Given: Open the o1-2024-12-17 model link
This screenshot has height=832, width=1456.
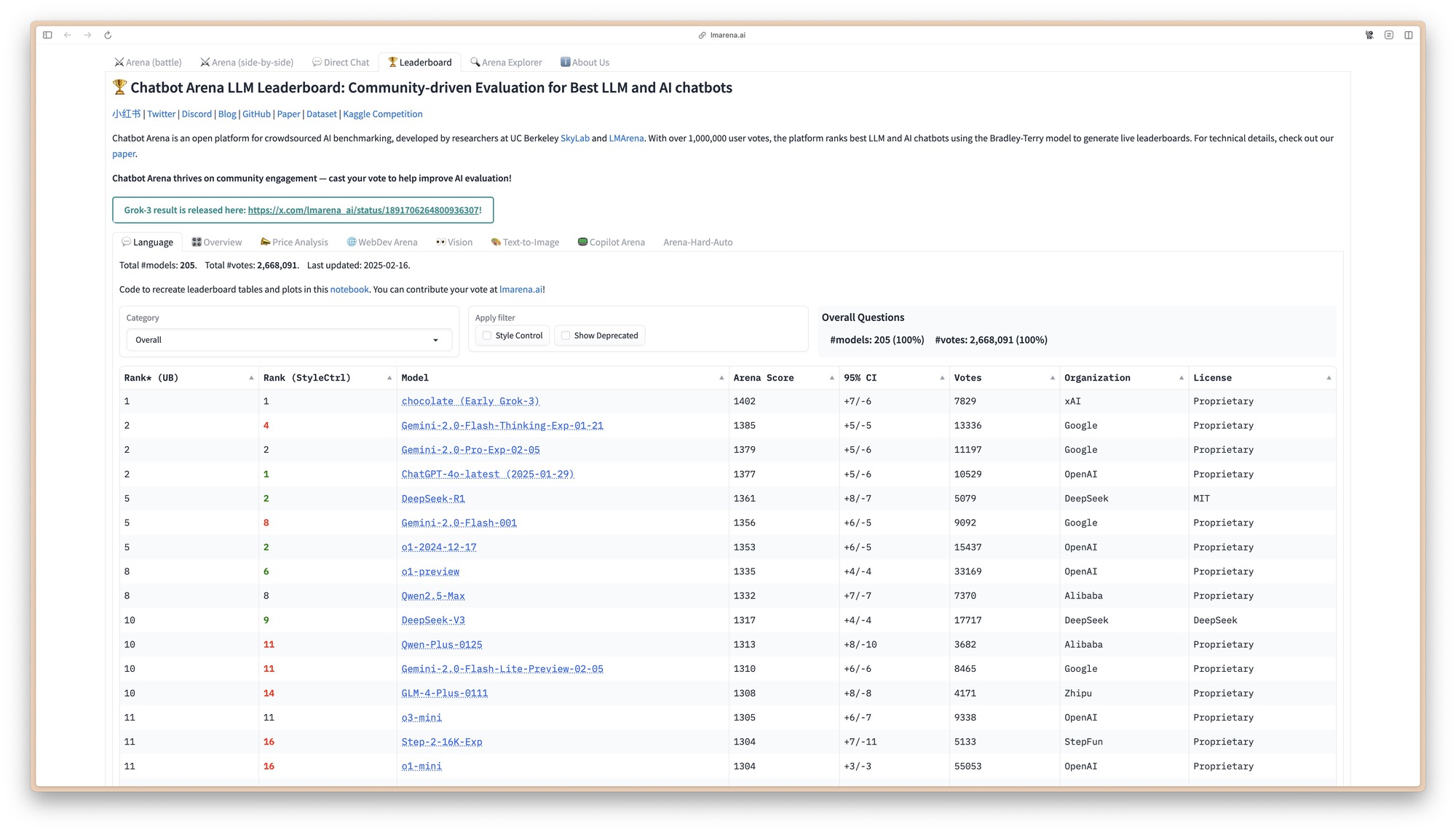Looking at the screenshot, I should pos(439,547).
